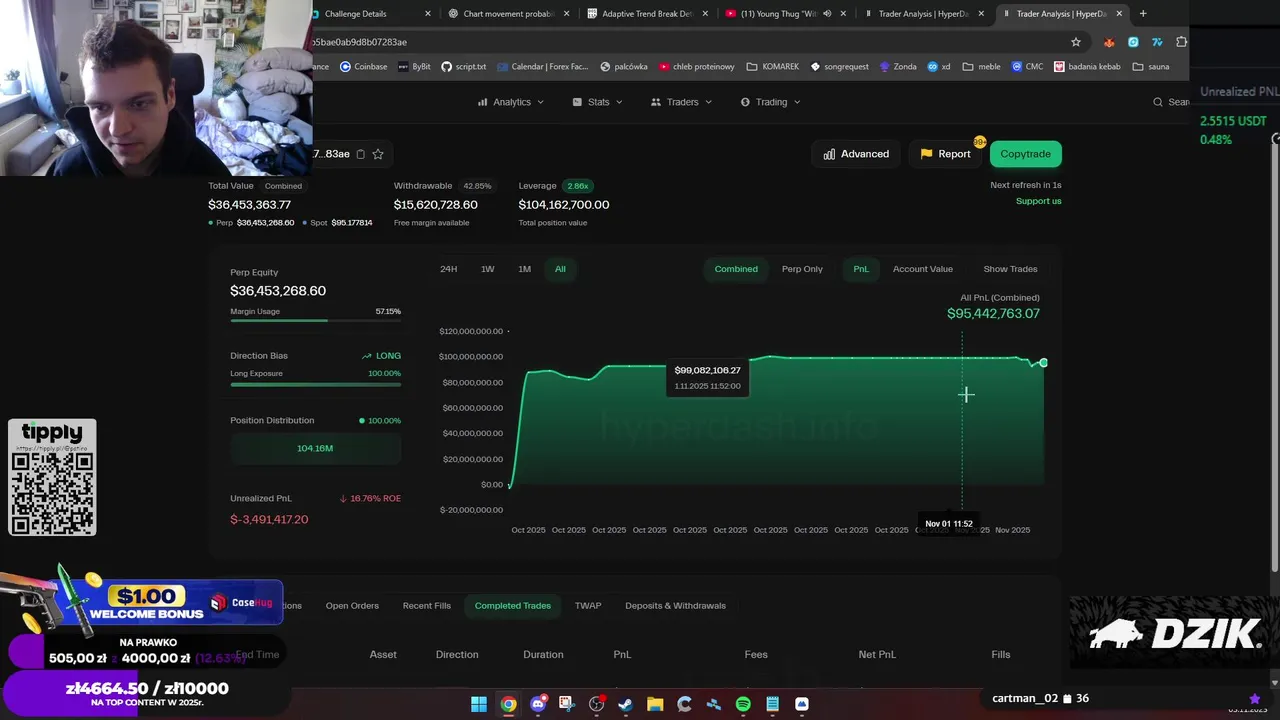Open the Recent Fills tab
Screen dimensions: 1280x720
(427, 606)
